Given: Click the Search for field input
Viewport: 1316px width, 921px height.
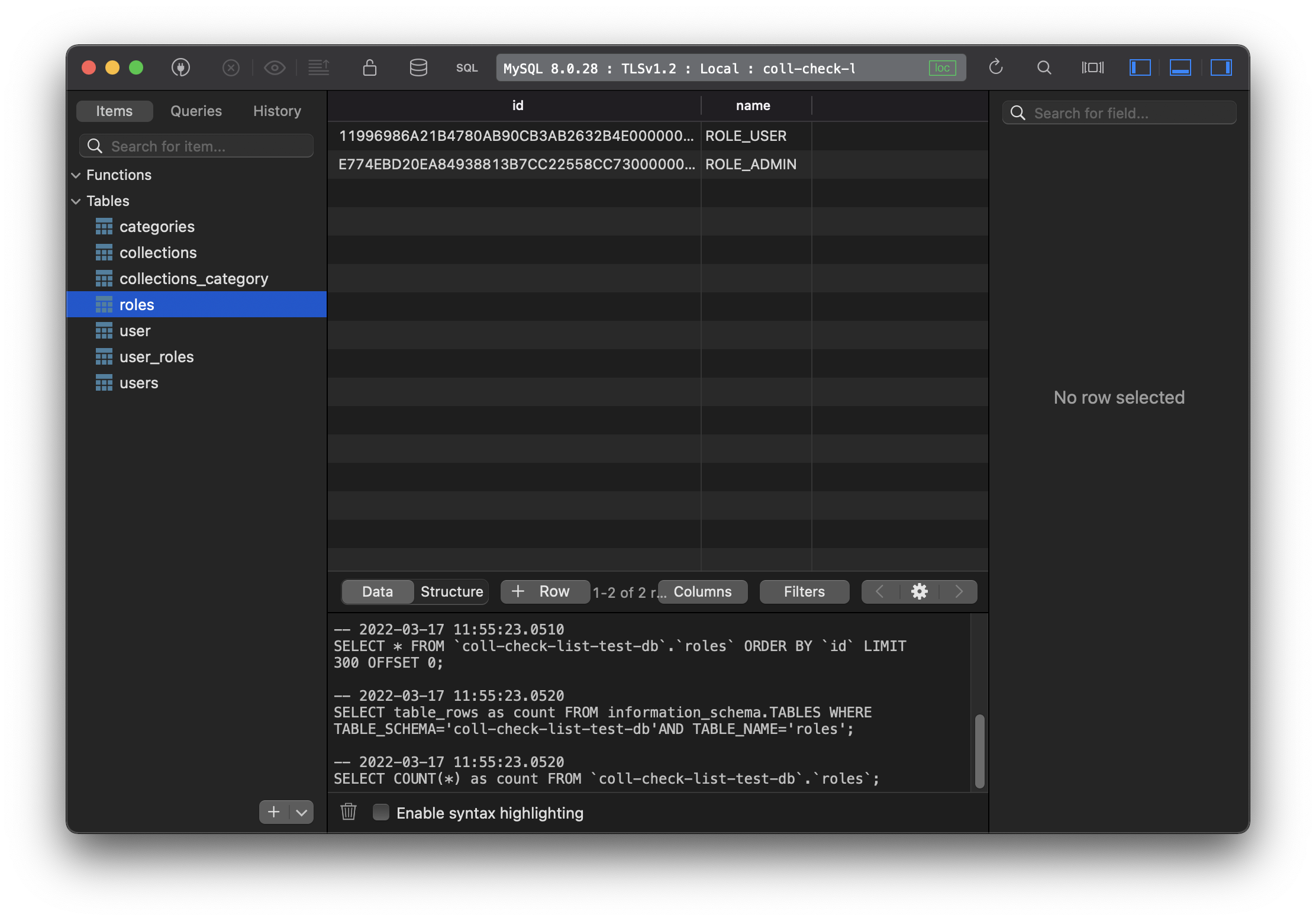Looking at the screenshot, I should coord(1119,112).
